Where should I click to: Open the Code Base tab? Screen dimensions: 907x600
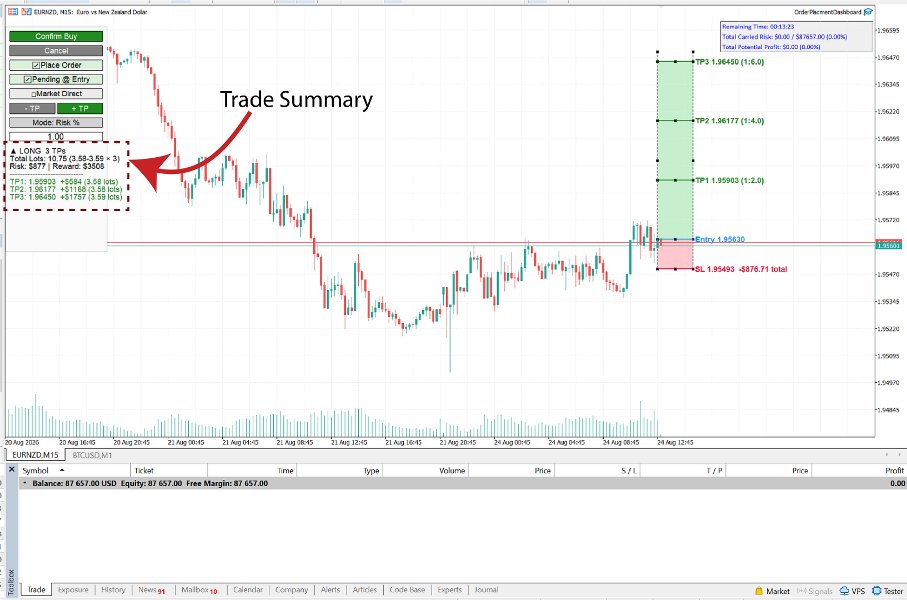[407, 590]
